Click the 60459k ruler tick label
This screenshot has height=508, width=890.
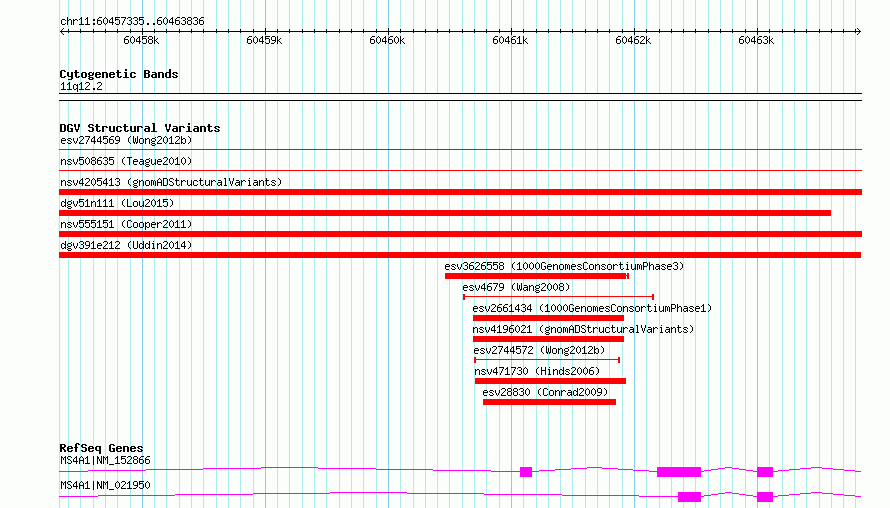click(264, 40)
